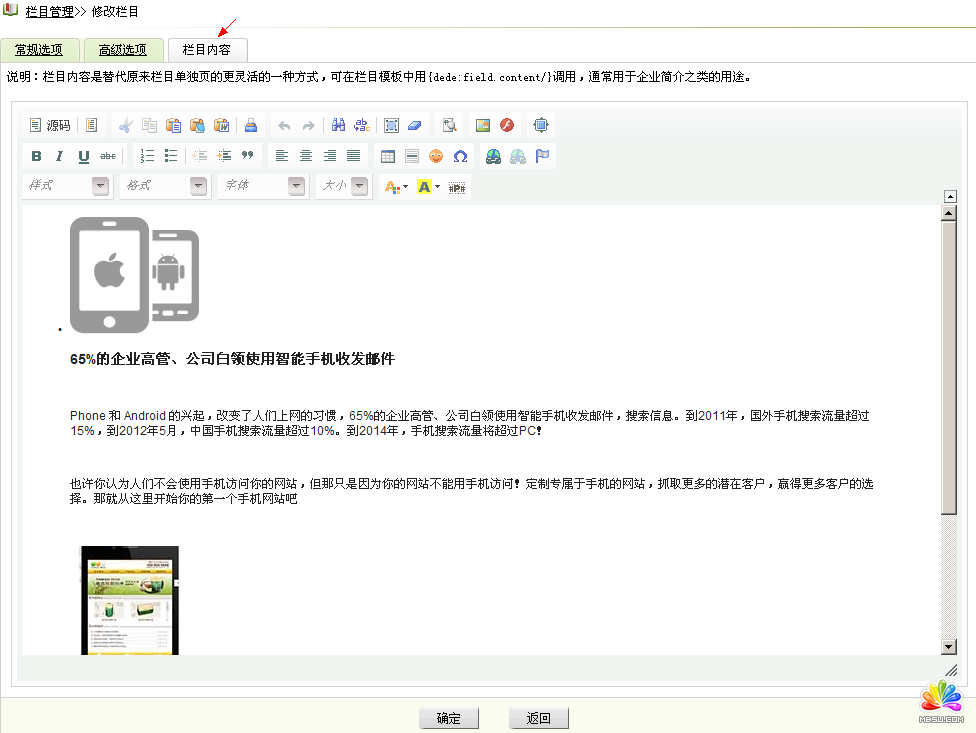Insert Flash using the Flash icon
The height and width of the screenshot is (733, 976).
pos(507,125)
